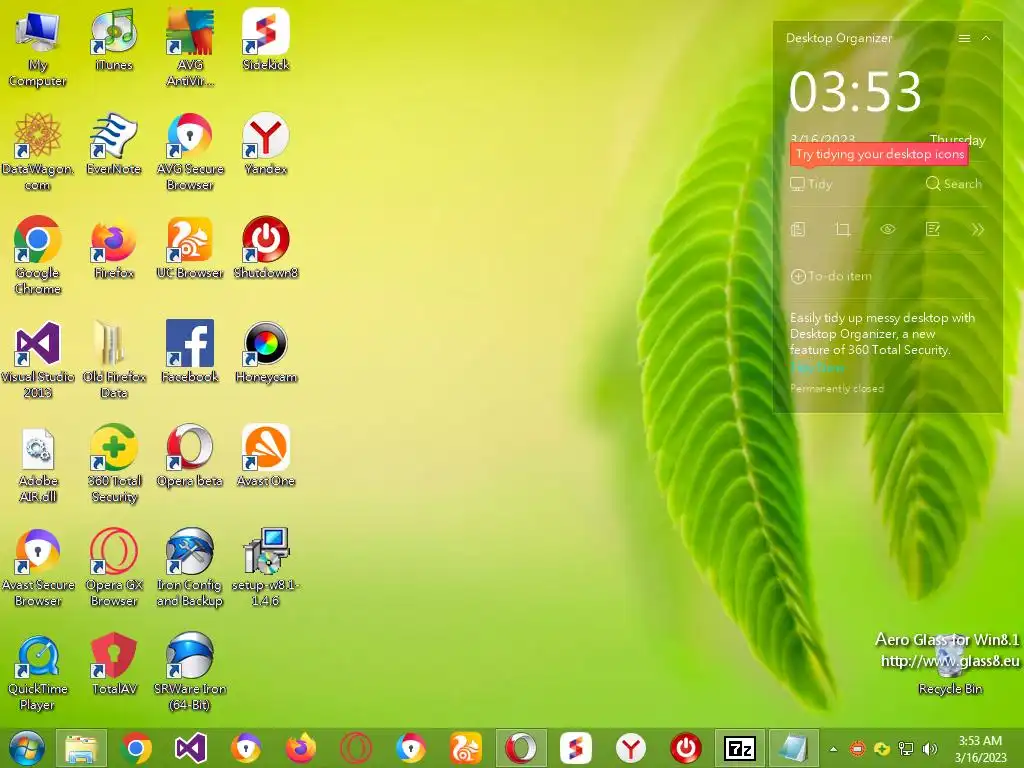The image size is (1024, 768).
Task: Open network icon in system tray
Action: pos(906,749)
